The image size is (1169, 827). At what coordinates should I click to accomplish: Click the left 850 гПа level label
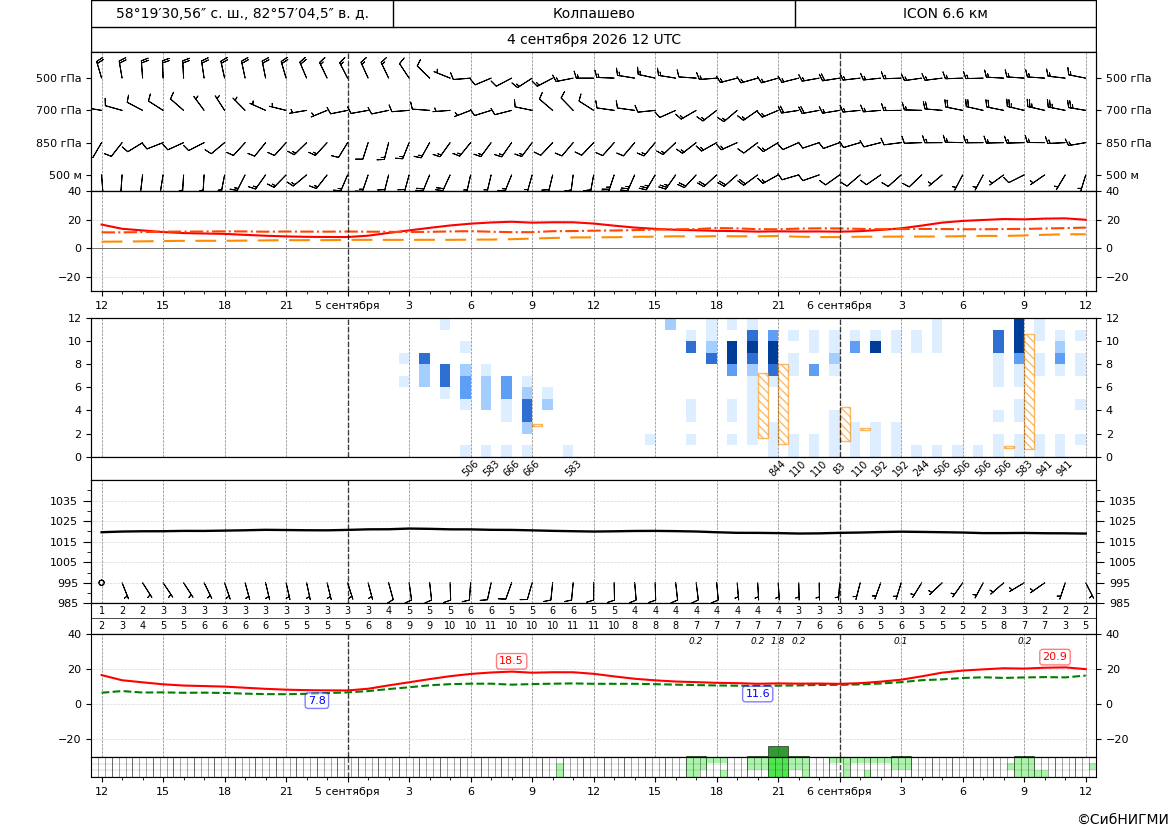(59, 143)
